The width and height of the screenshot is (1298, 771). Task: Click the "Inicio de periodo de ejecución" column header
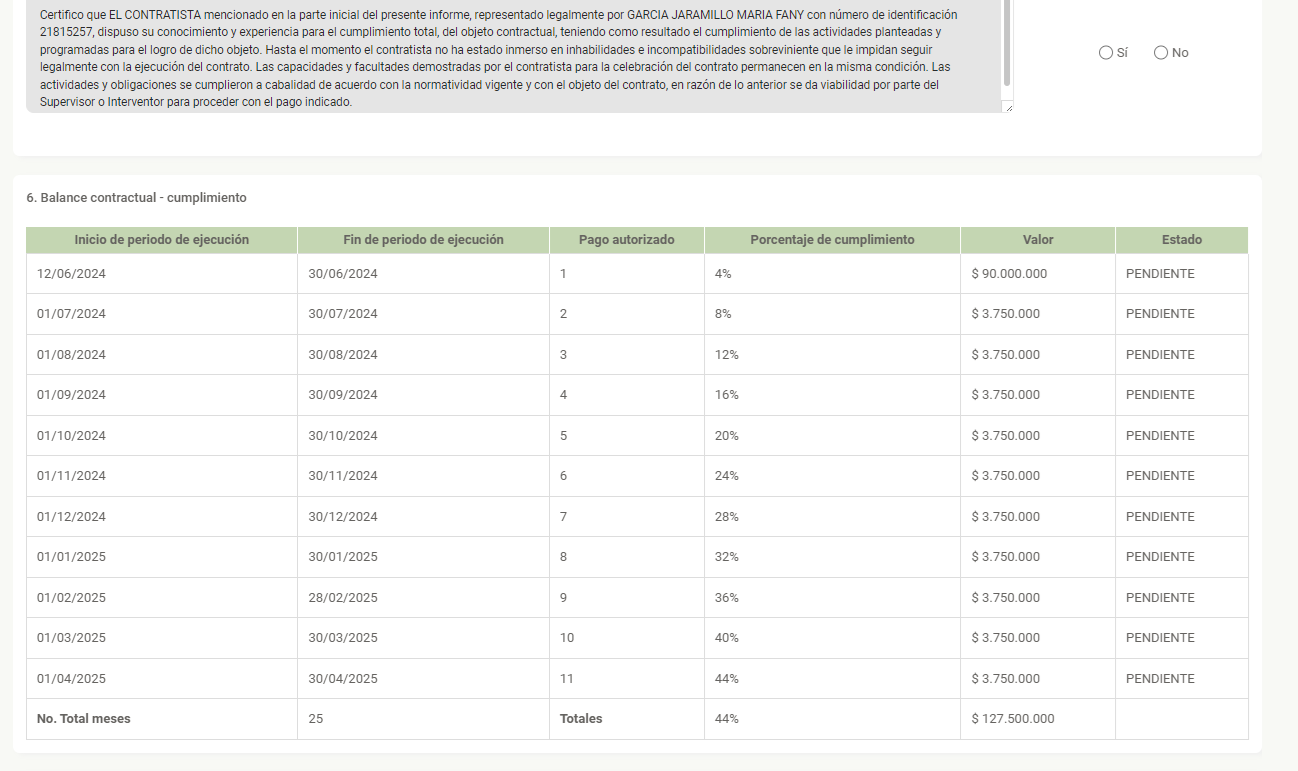click(162, 240)
